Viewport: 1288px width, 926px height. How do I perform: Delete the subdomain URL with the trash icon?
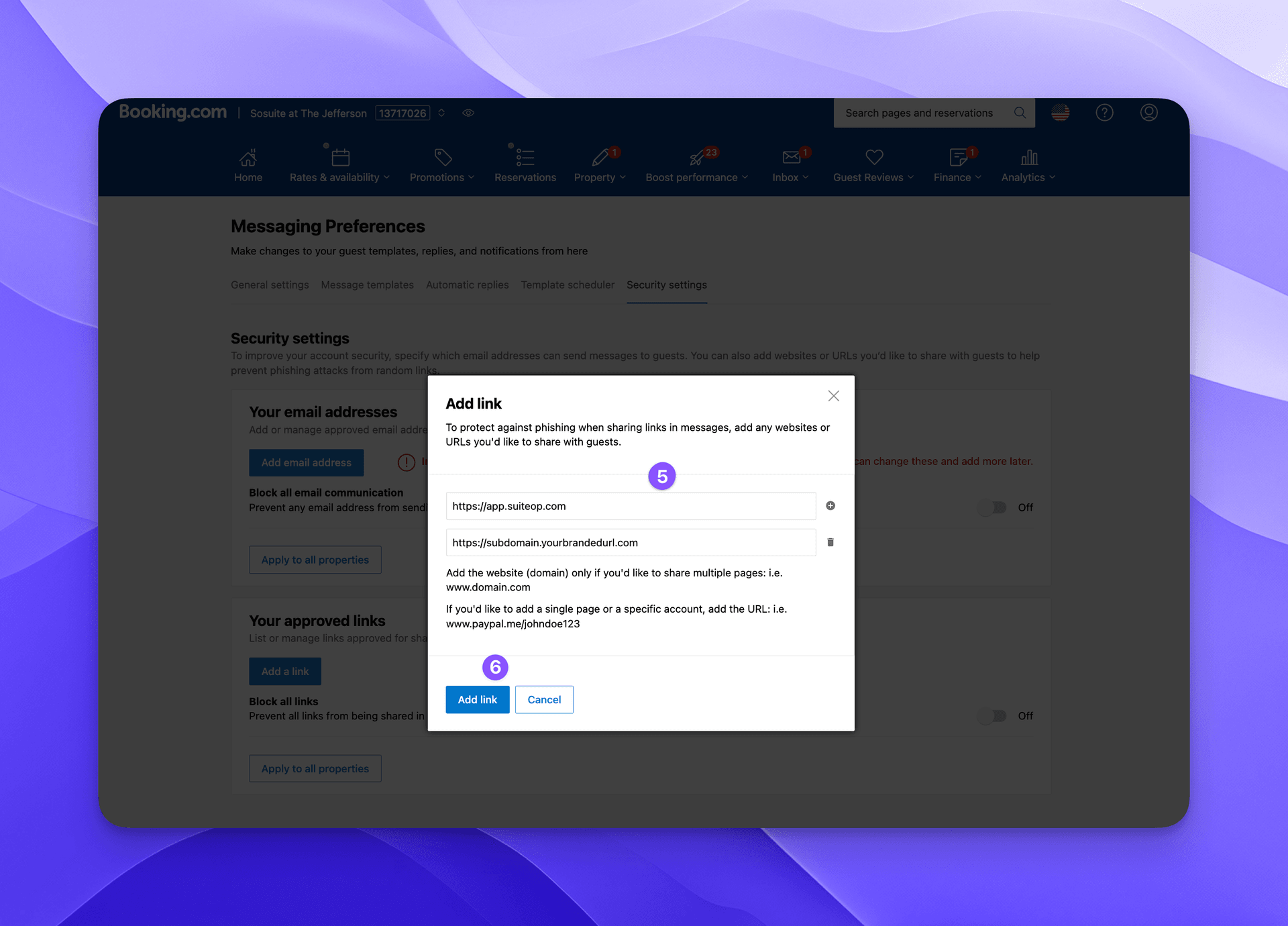[830, 542]
